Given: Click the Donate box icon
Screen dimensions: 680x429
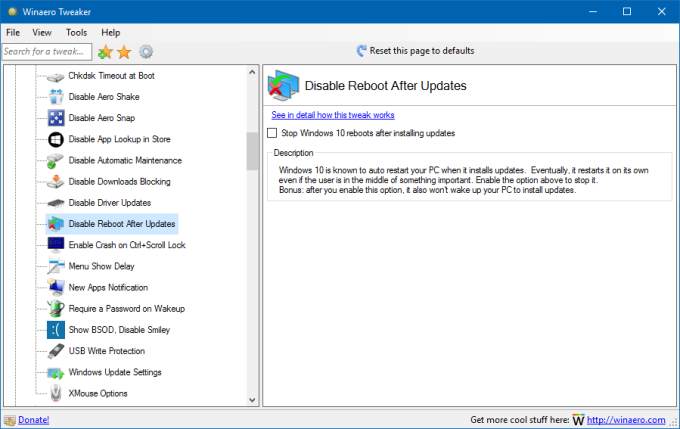Looking at the screenshot, I should [10, 420].
